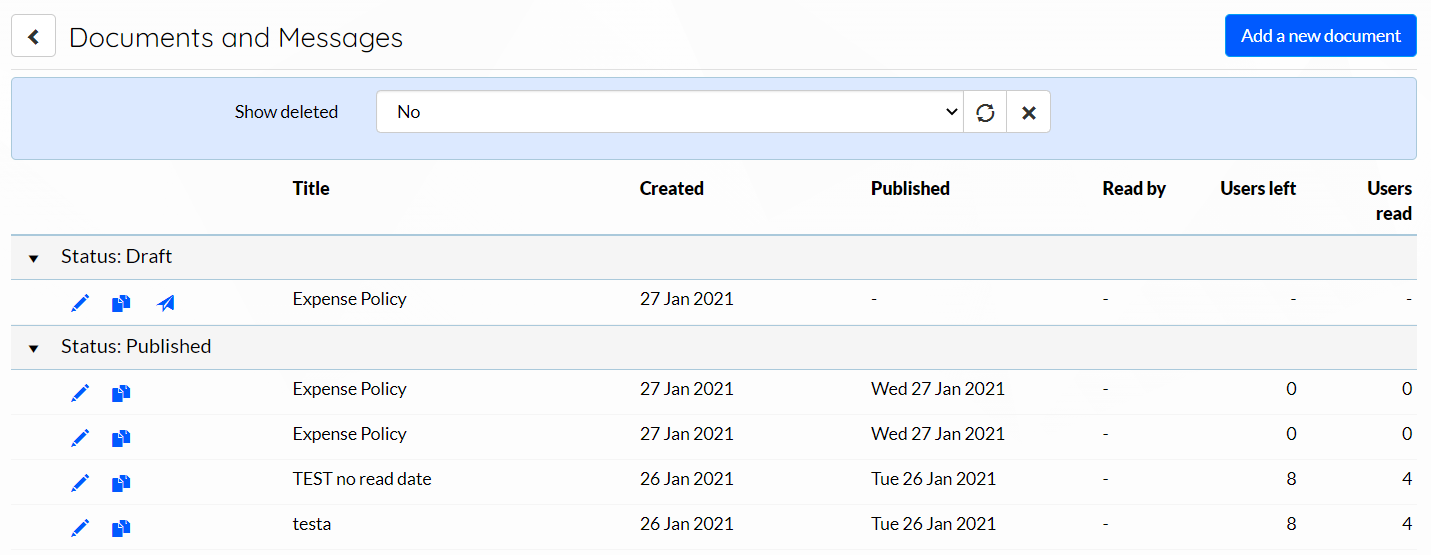Edit the testa document via pencil icon
Viewport: 1431px width, 555px height.
coord(81,528)
